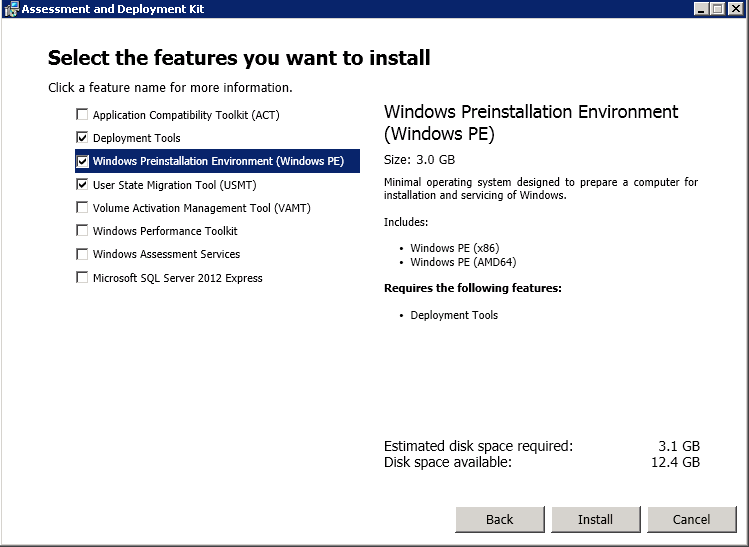Screen dimensions: 749x547
Task: Click the Assessment and Deployment Kit title icon
Action: pyautogui.click(x=11, y=9)
